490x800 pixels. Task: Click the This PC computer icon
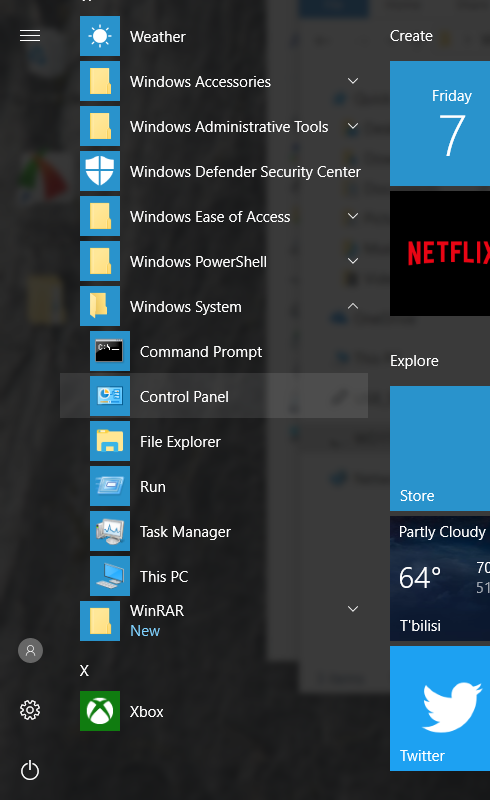pos(110,576)
